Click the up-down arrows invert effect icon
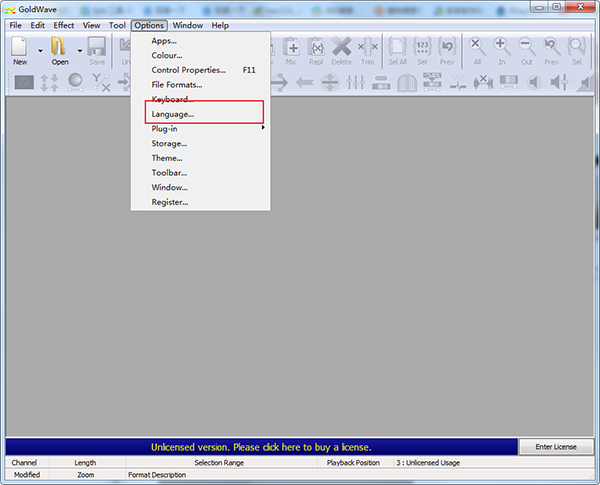 pyautogui.click(x=50, y=83)
